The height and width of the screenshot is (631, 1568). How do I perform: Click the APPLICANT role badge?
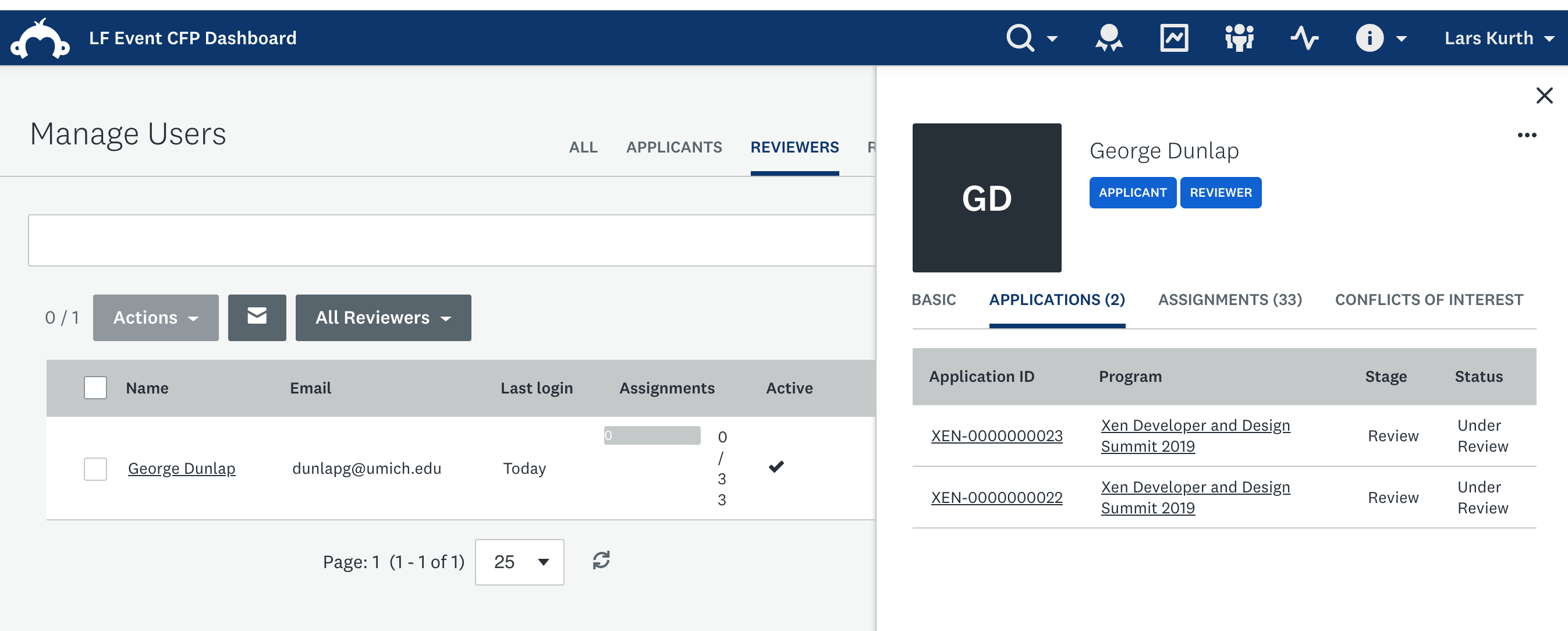pos(1132,193)
